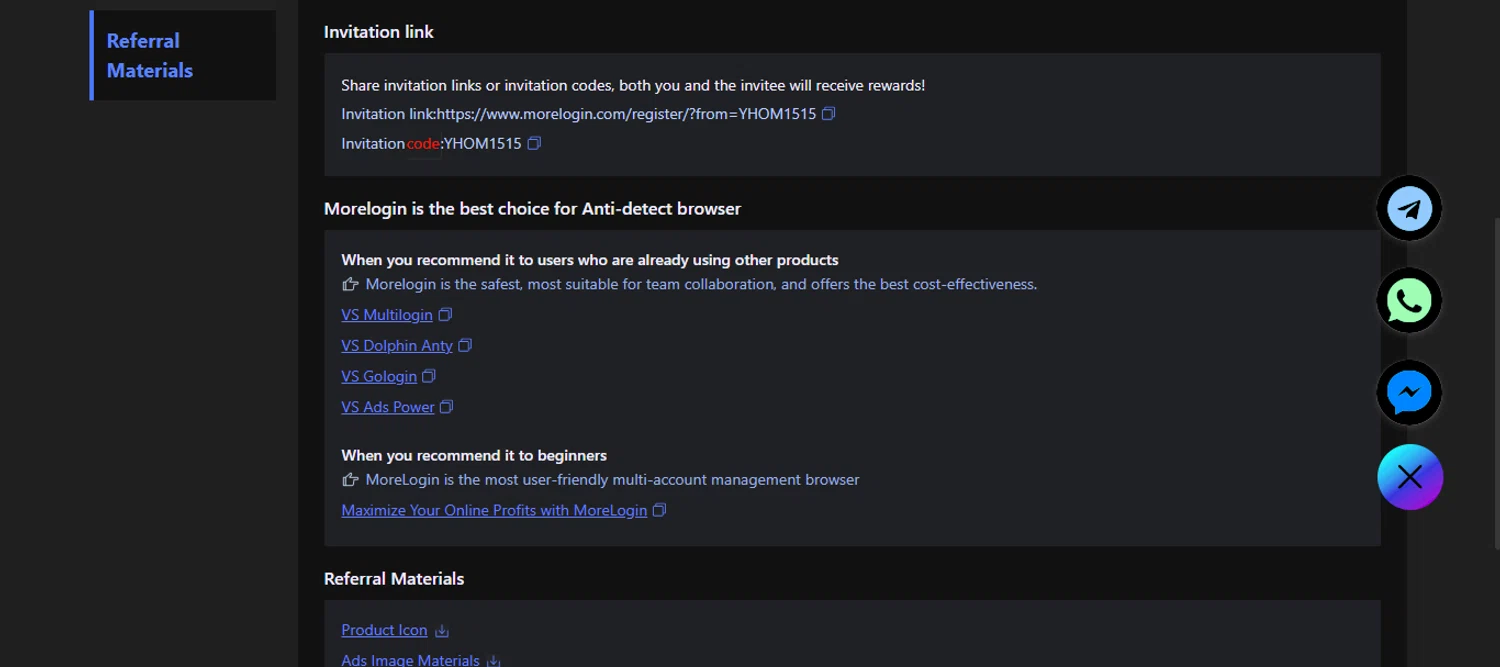Copy the VS Ads Power link
Image resolution: width=1500 pixels, height=667 pixels.
coord(447,407)
